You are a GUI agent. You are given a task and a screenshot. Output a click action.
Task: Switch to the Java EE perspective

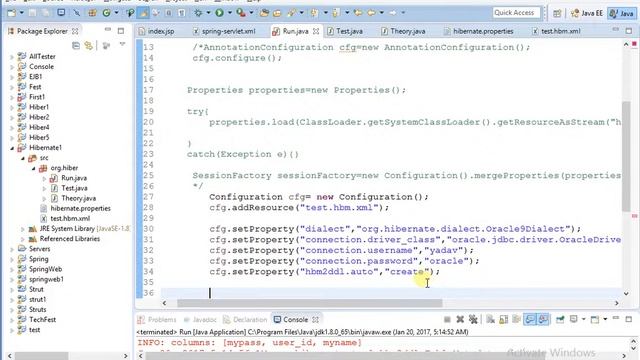click(x=587, y=13)
